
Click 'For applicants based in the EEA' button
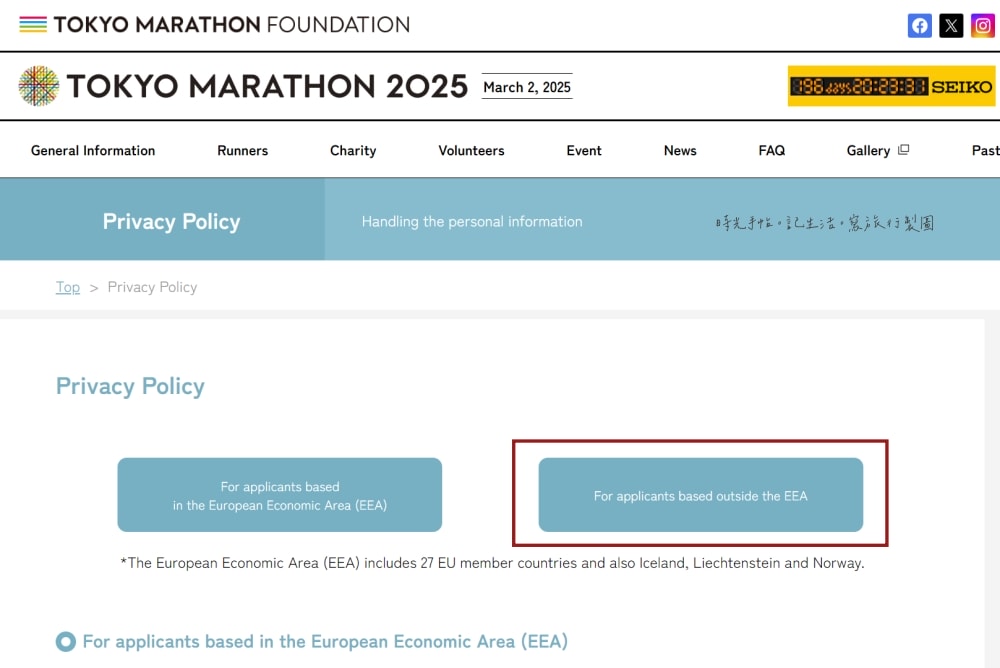tap(279, 494)
